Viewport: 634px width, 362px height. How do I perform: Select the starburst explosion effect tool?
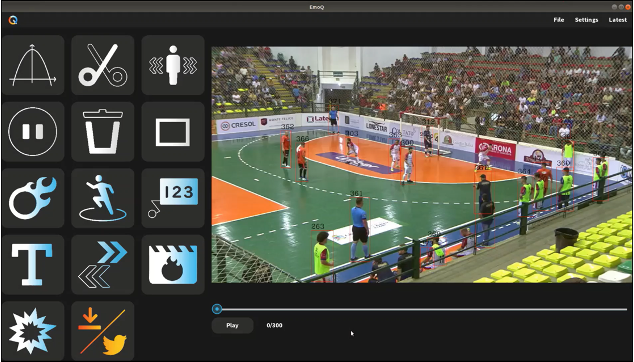coord(33,331)
